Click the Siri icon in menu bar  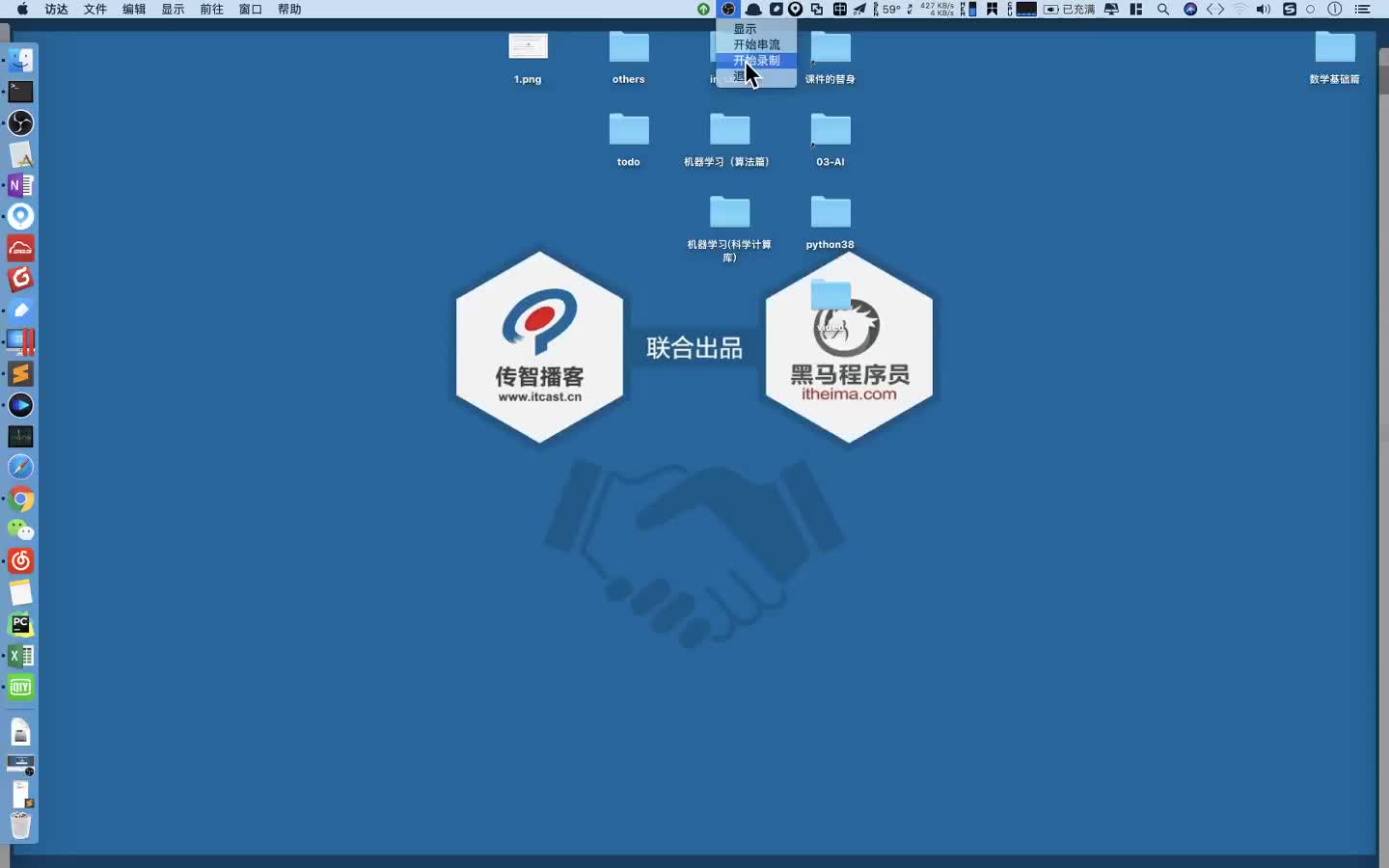click(x=1190, y=9)
